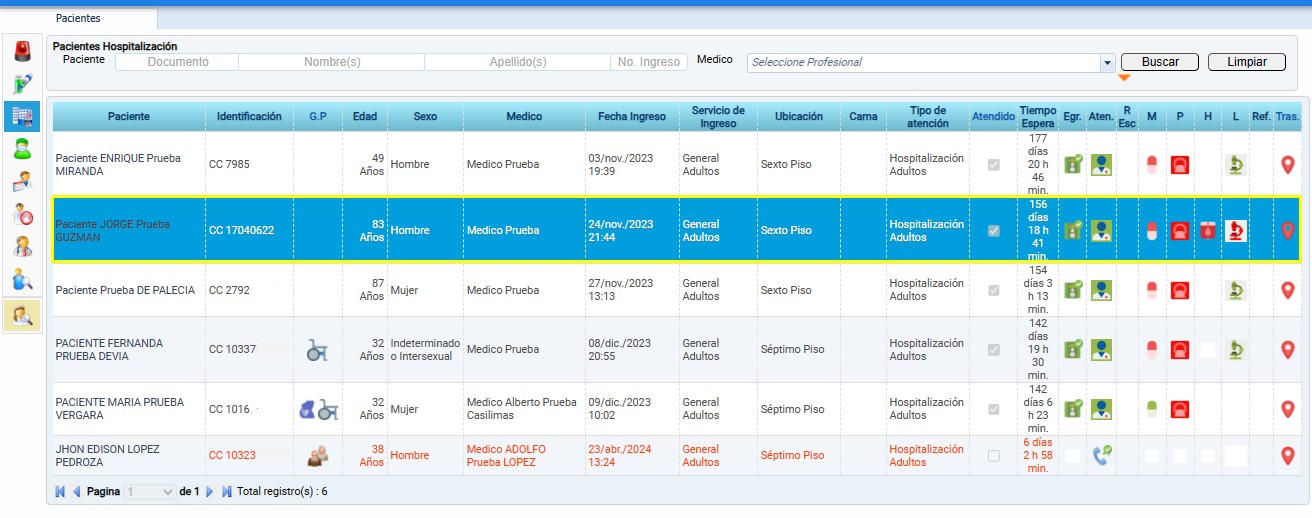Image resolution: width=1312 pixels, height=518 pixels.
Task: Click the Total registro(s) : 6 text
Action: click(x=282, y=492)
